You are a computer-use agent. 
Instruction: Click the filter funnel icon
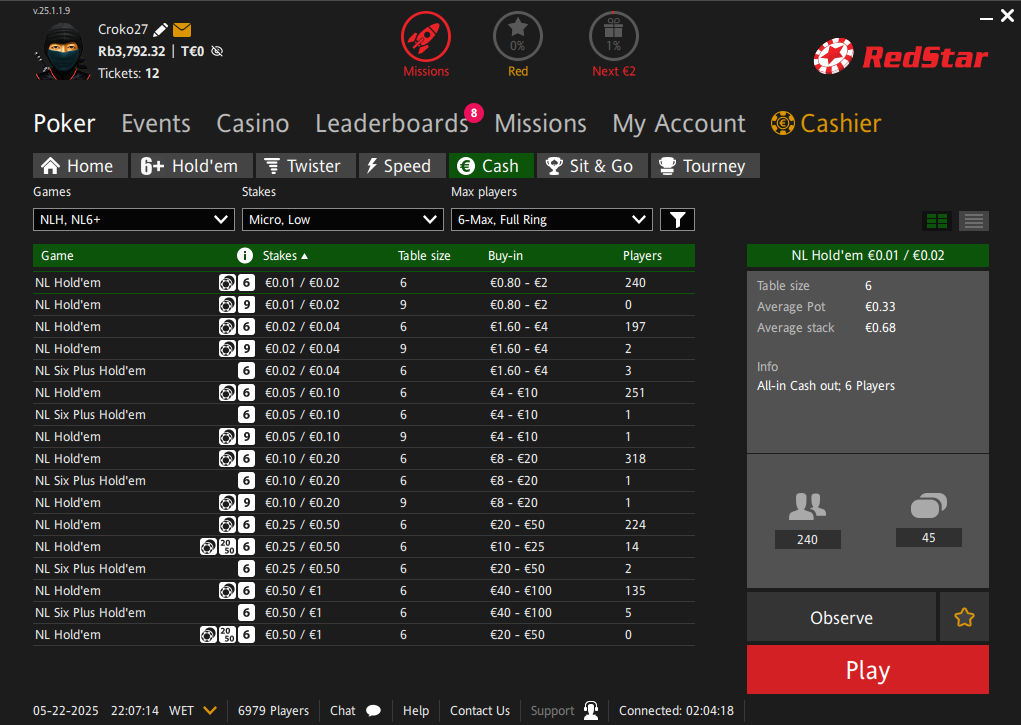pyautogui.click(x=677, y=220)
